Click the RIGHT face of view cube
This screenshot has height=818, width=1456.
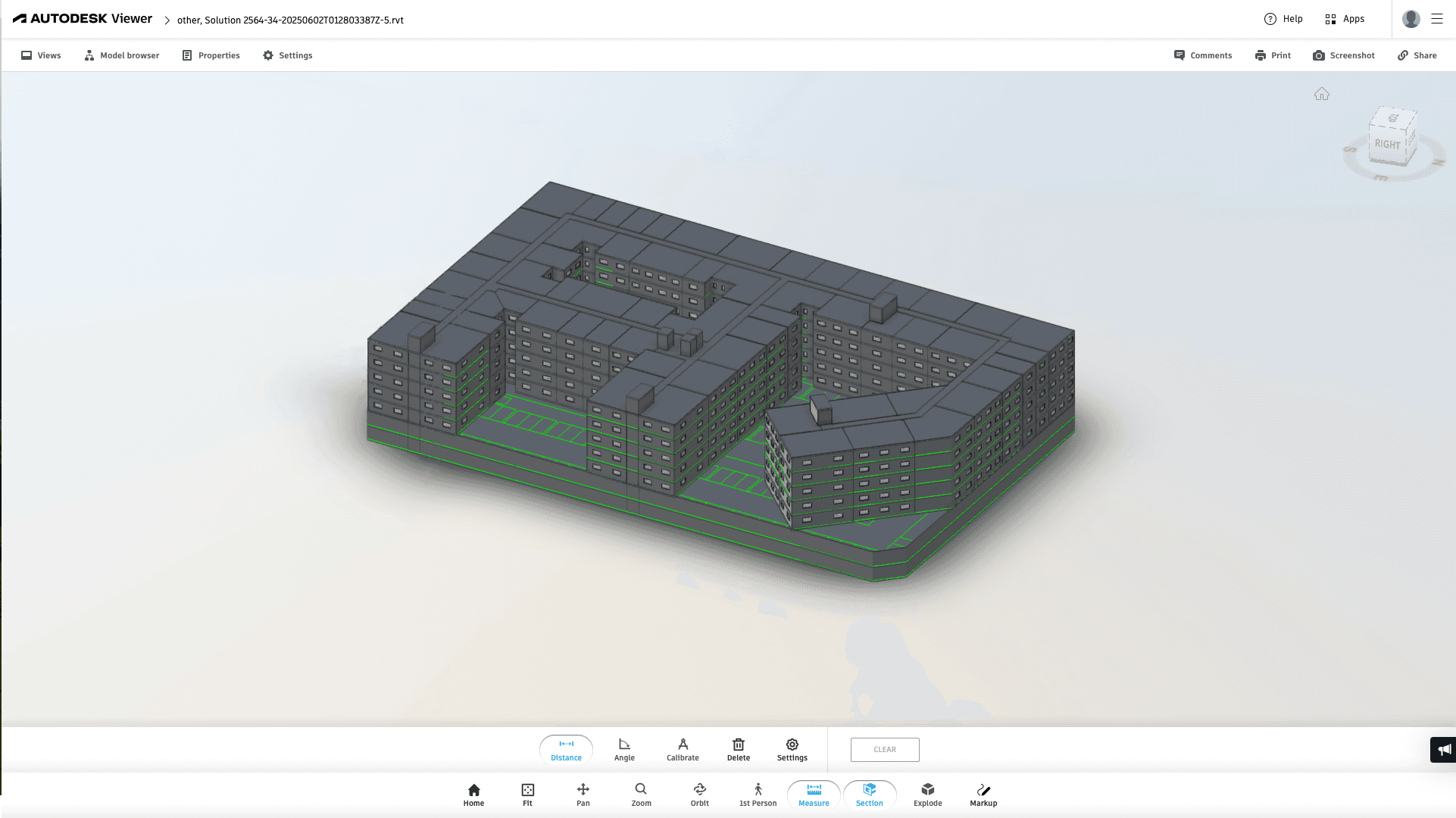(1387, 144)
